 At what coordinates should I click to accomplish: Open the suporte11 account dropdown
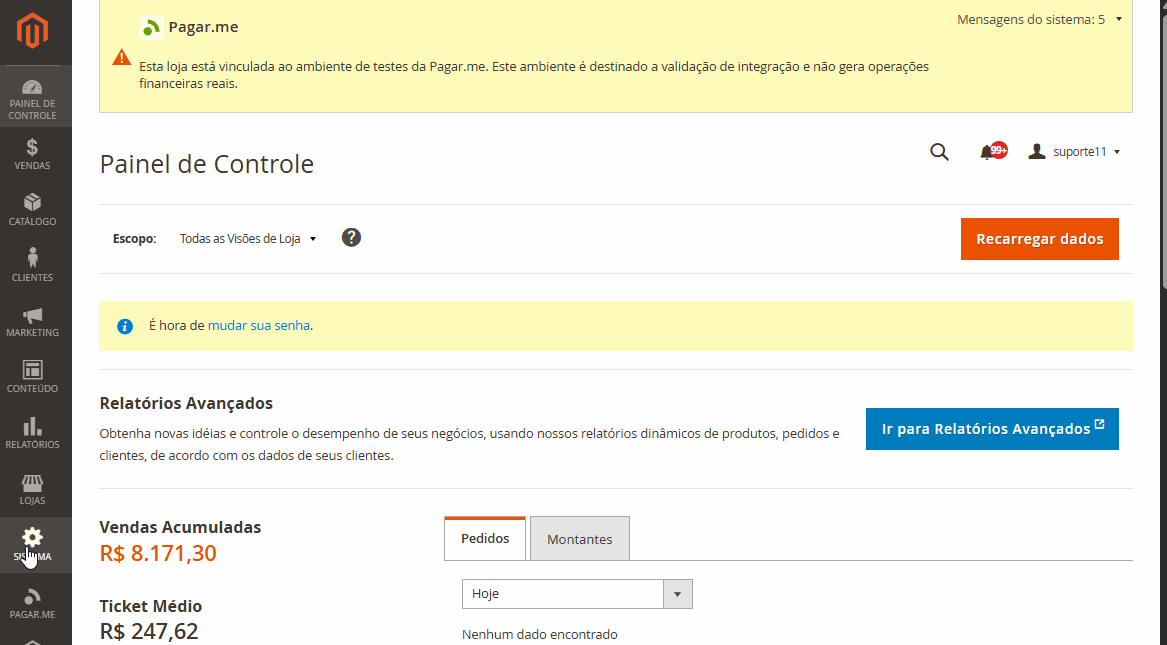(x=1074, y=152)
